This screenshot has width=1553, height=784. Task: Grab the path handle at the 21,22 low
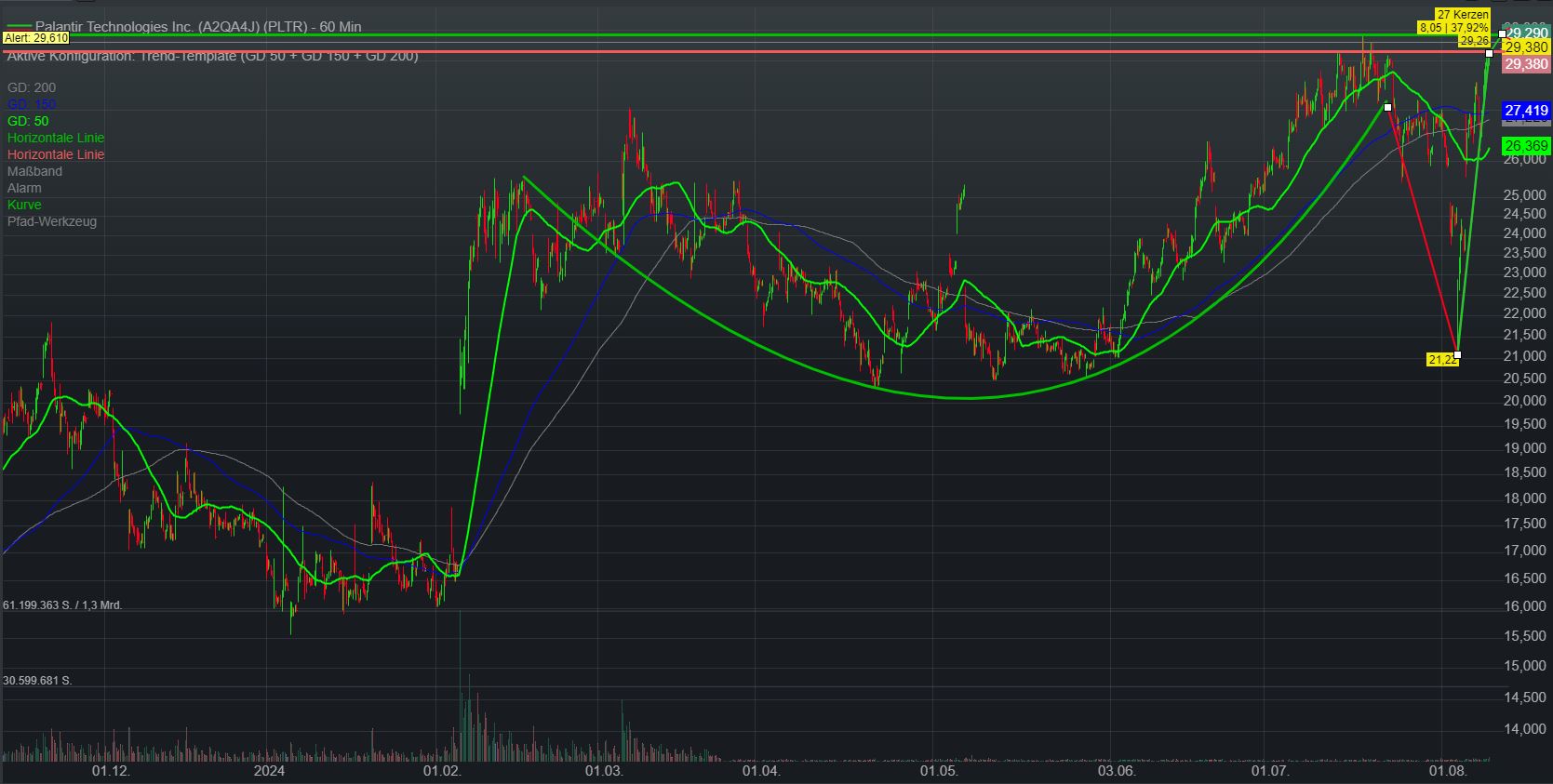1458,354
